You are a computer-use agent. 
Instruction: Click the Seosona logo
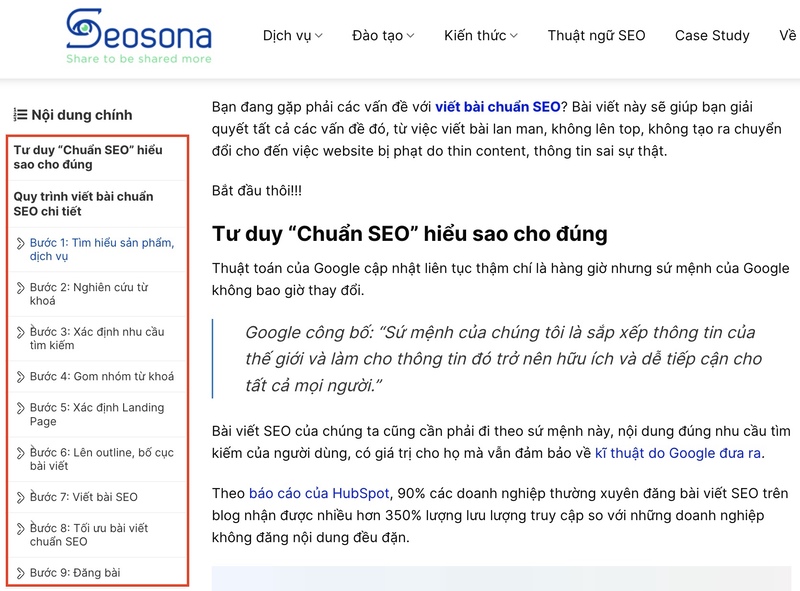coord(139,36)
